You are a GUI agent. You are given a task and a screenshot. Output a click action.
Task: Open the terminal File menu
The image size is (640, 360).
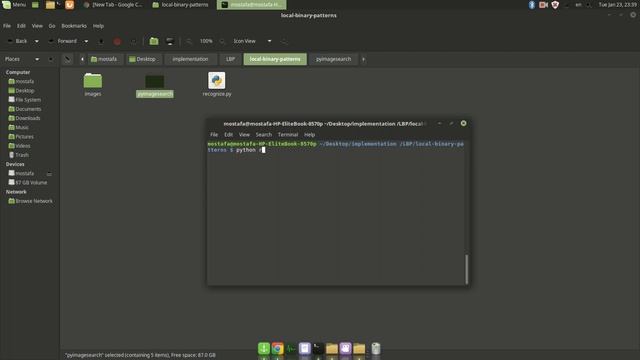point(214,134)
